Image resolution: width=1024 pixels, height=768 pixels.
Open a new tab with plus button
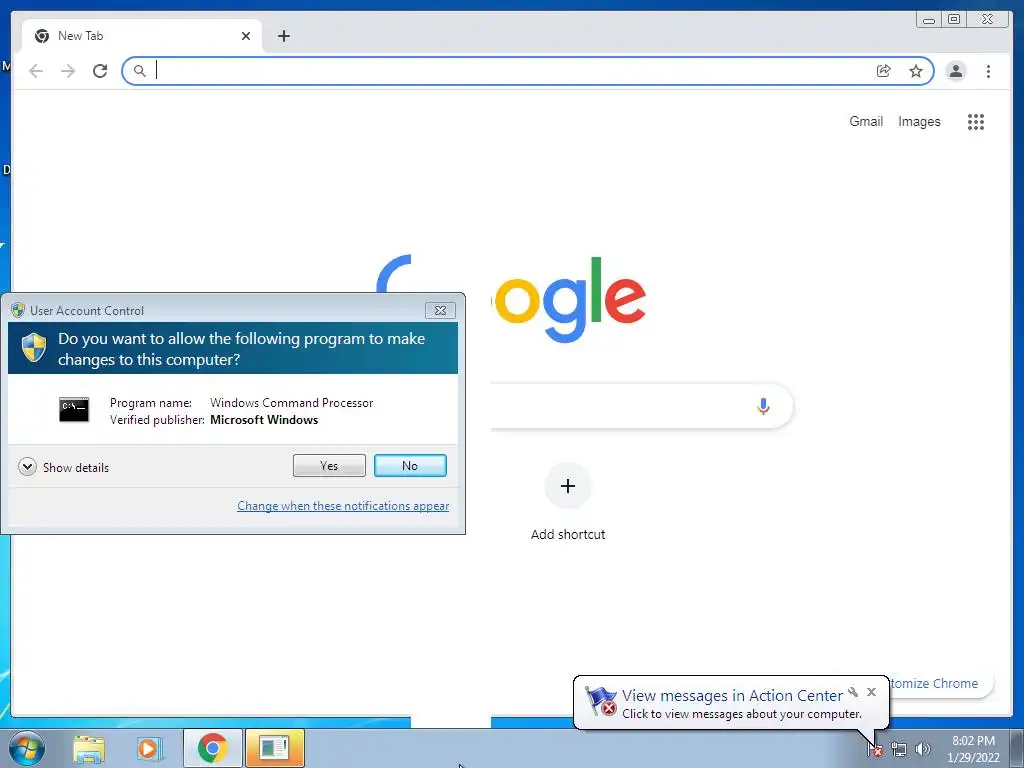[283, 36]
